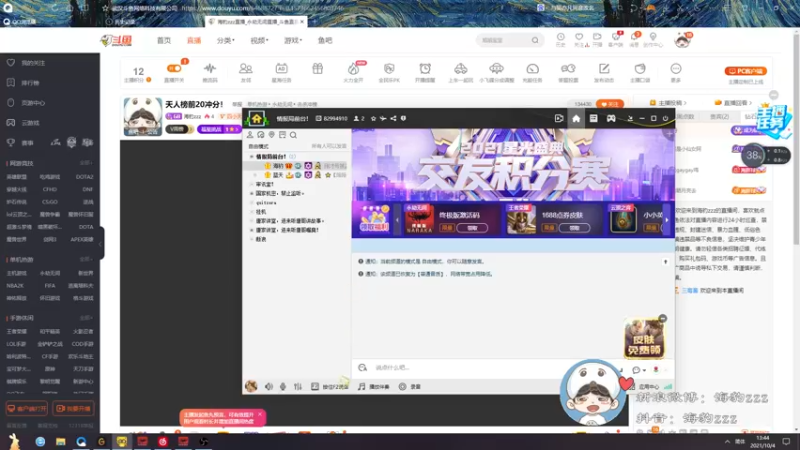Open the 鱼吧 nav item
The width and height of the screenshot is (800, 450).
(x=325, y=40)
